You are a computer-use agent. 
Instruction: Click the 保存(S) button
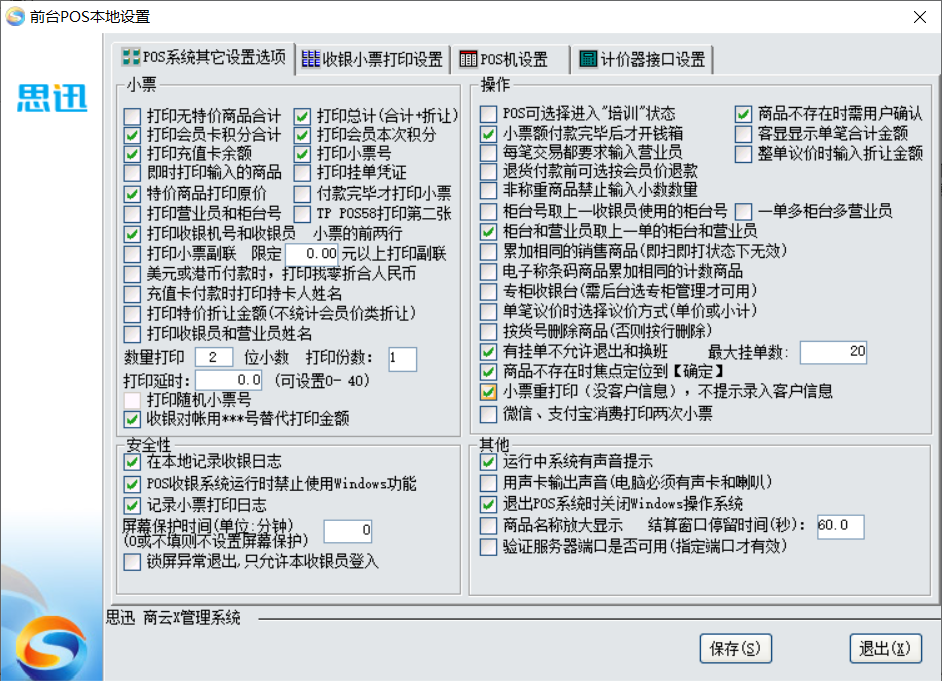(x=735, y=648)
